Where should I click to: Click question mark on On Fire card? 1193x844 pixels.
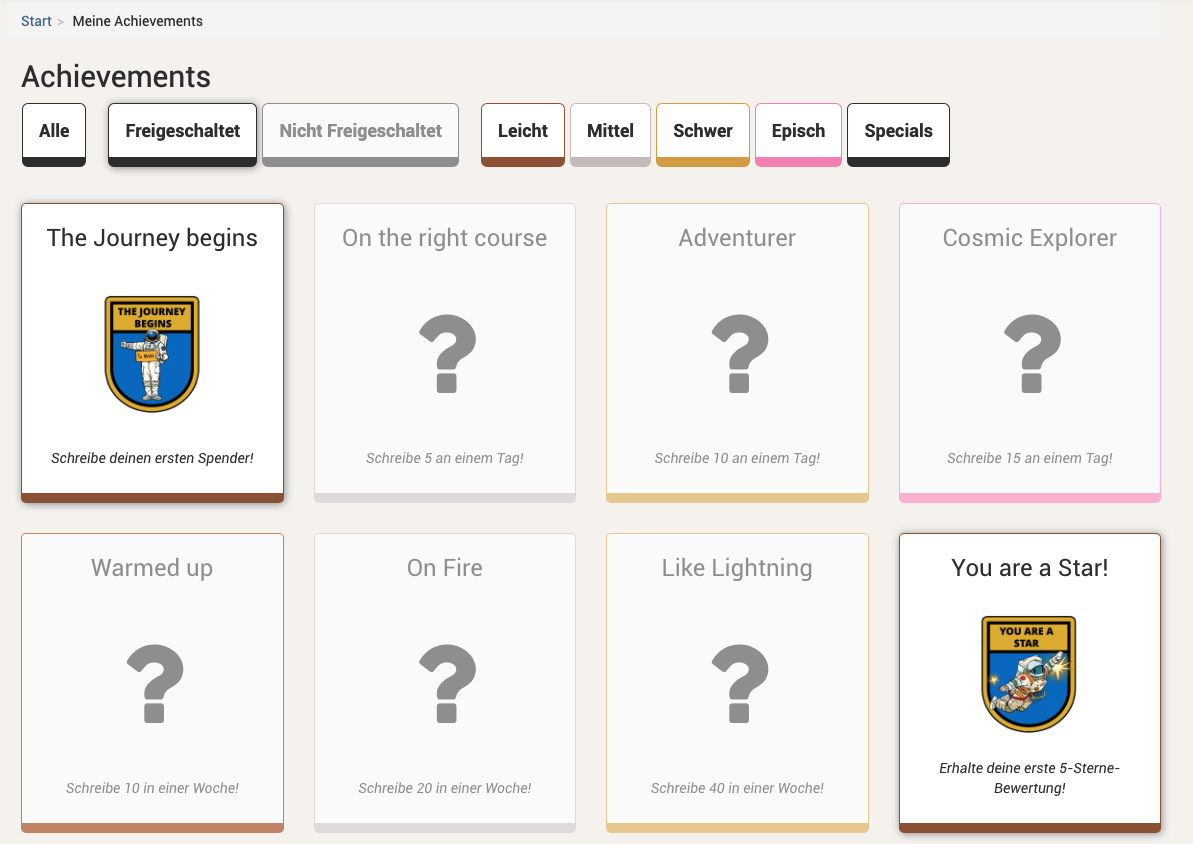[447, 683]
